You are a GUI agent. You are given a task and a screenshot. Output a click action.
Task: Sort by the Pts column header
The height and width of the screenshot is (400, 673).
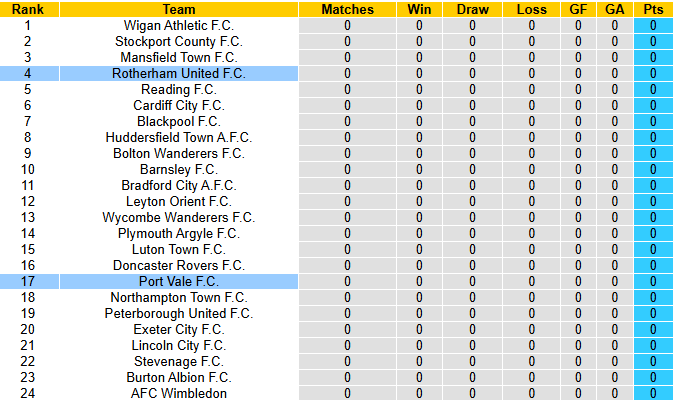[653, 9]
